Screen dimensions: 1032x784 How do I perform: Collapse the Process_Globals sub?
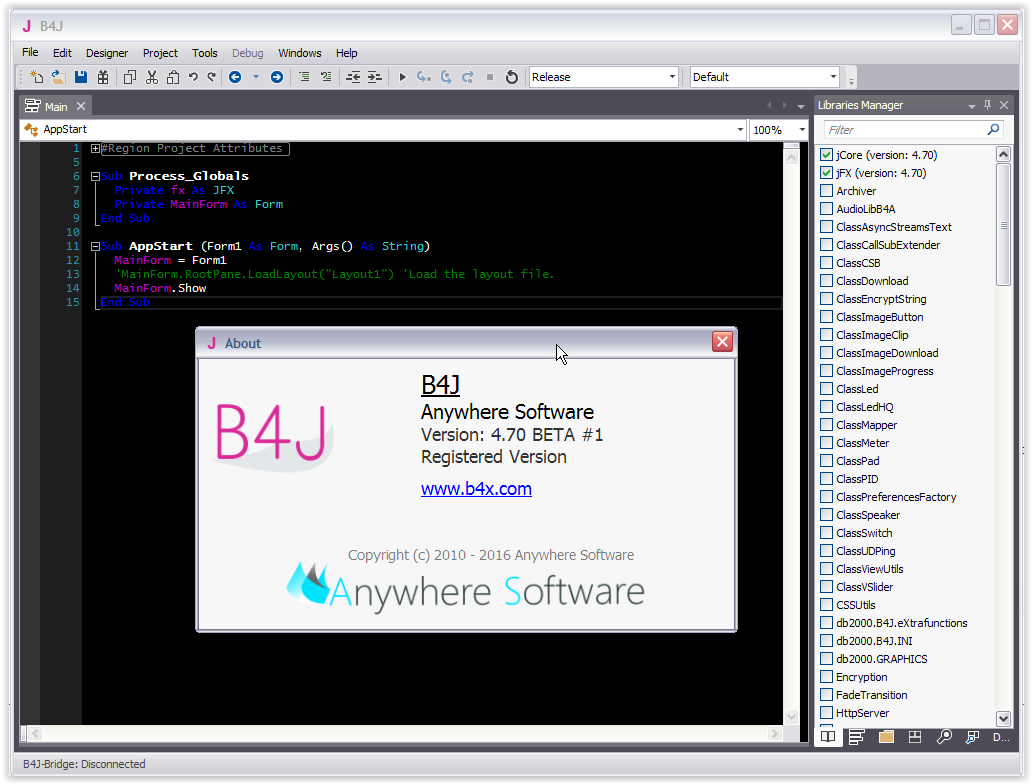point(95,176)
